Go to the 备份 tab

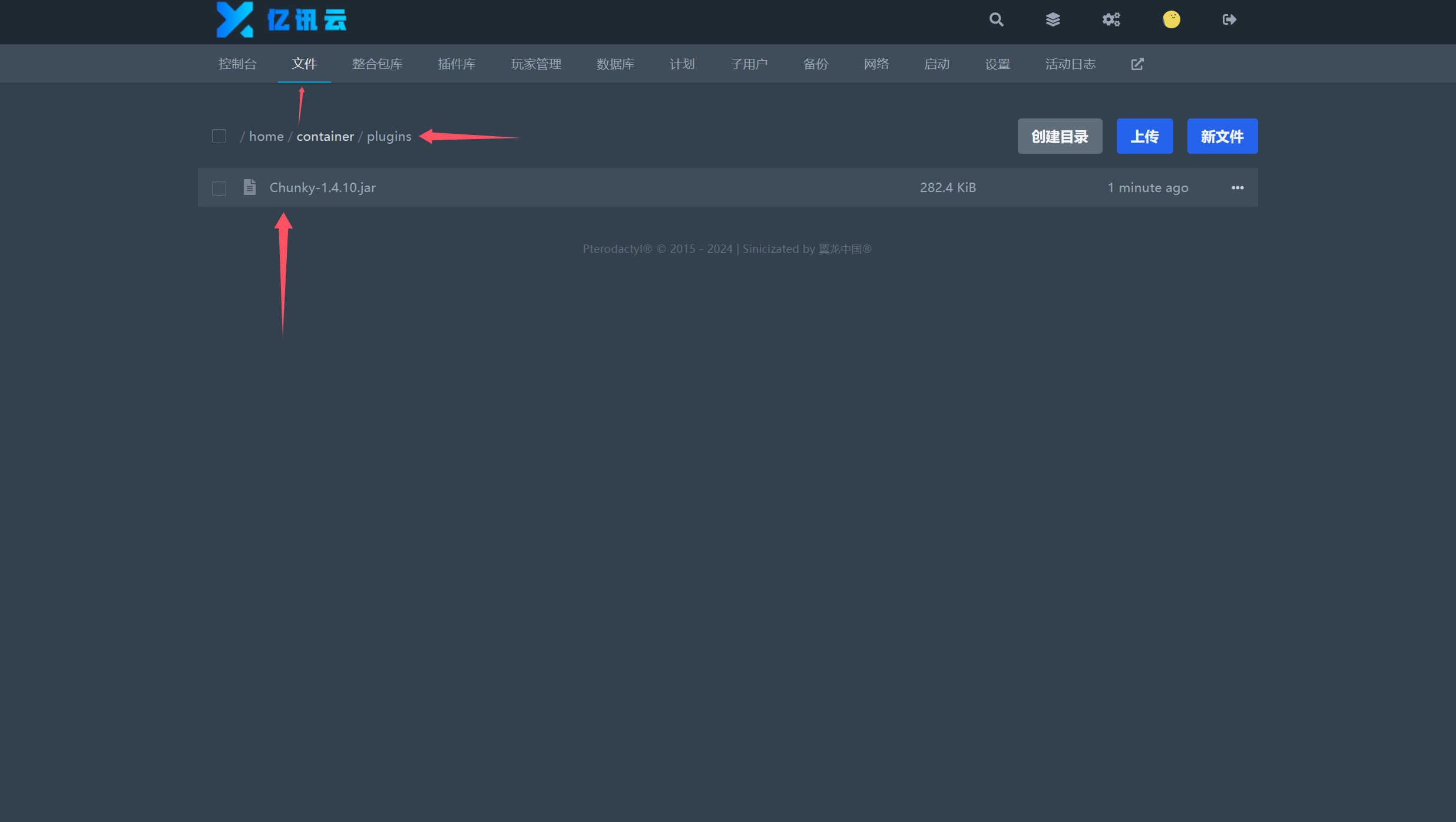coord(816,64)
